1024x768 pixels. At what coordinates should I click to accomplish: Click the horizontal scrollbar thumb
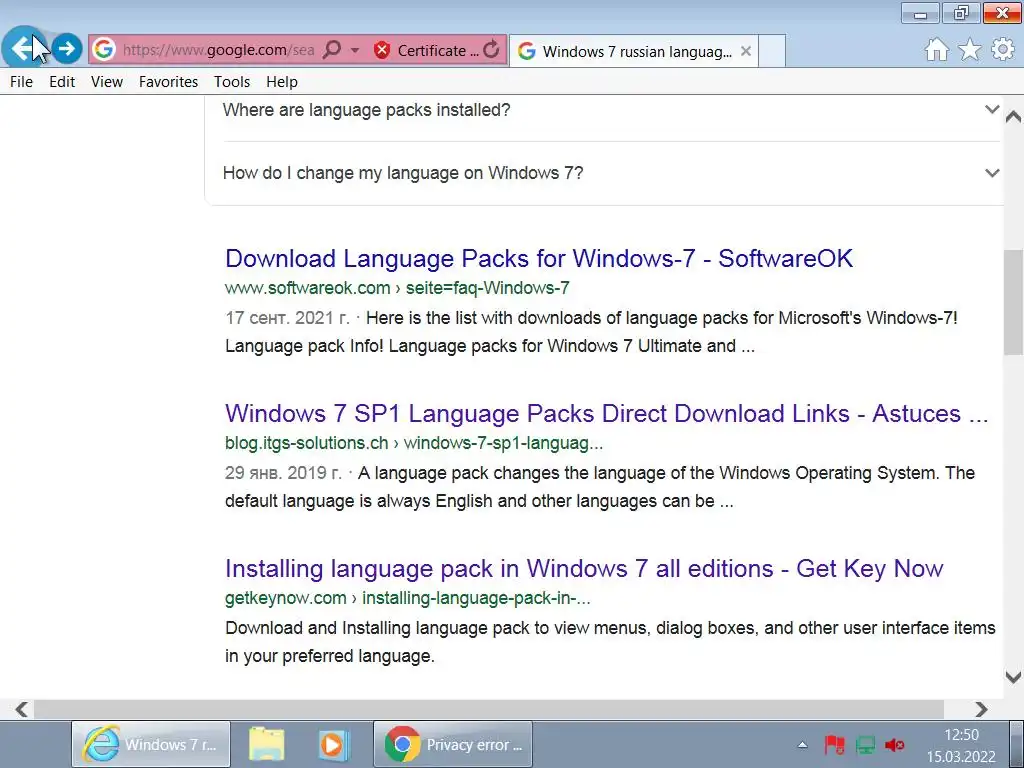pos(488,709)
